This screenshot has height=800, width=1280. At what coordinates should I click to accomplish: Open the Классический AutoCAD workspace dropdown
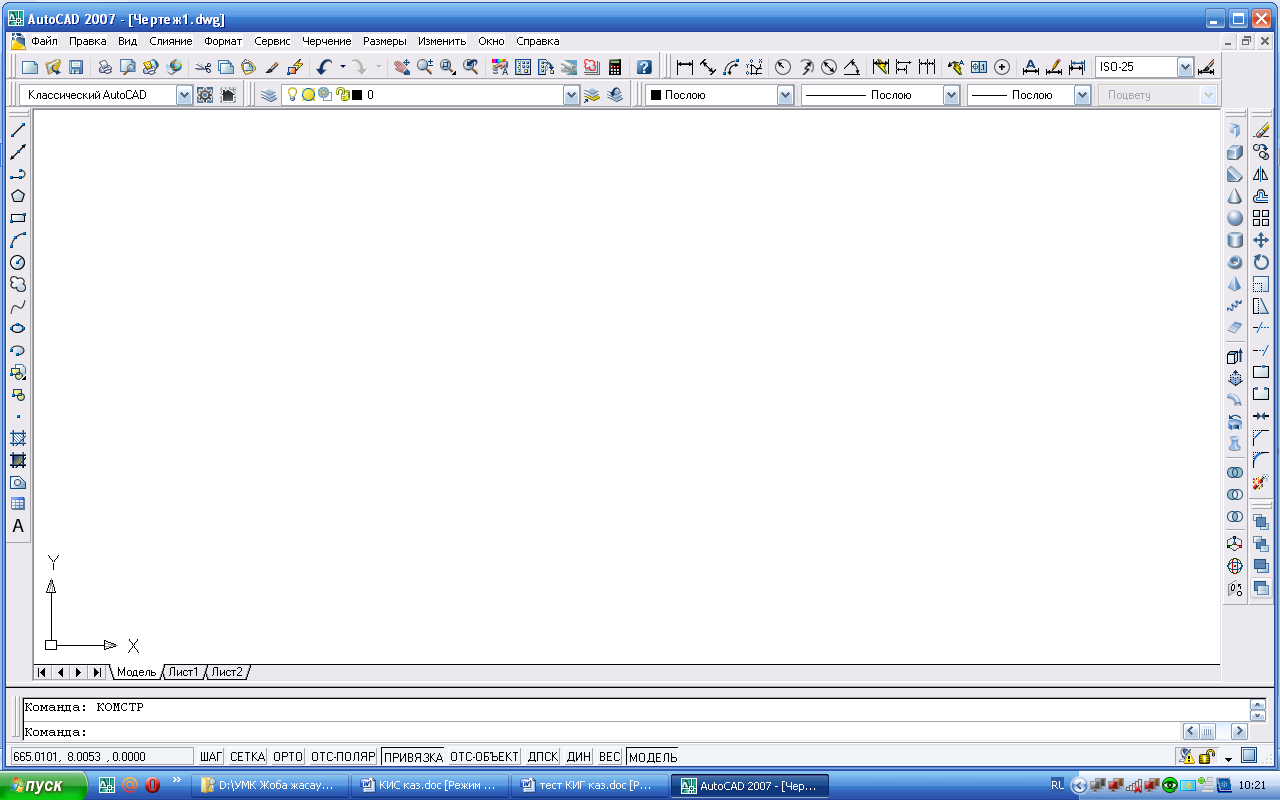point(184,95)
